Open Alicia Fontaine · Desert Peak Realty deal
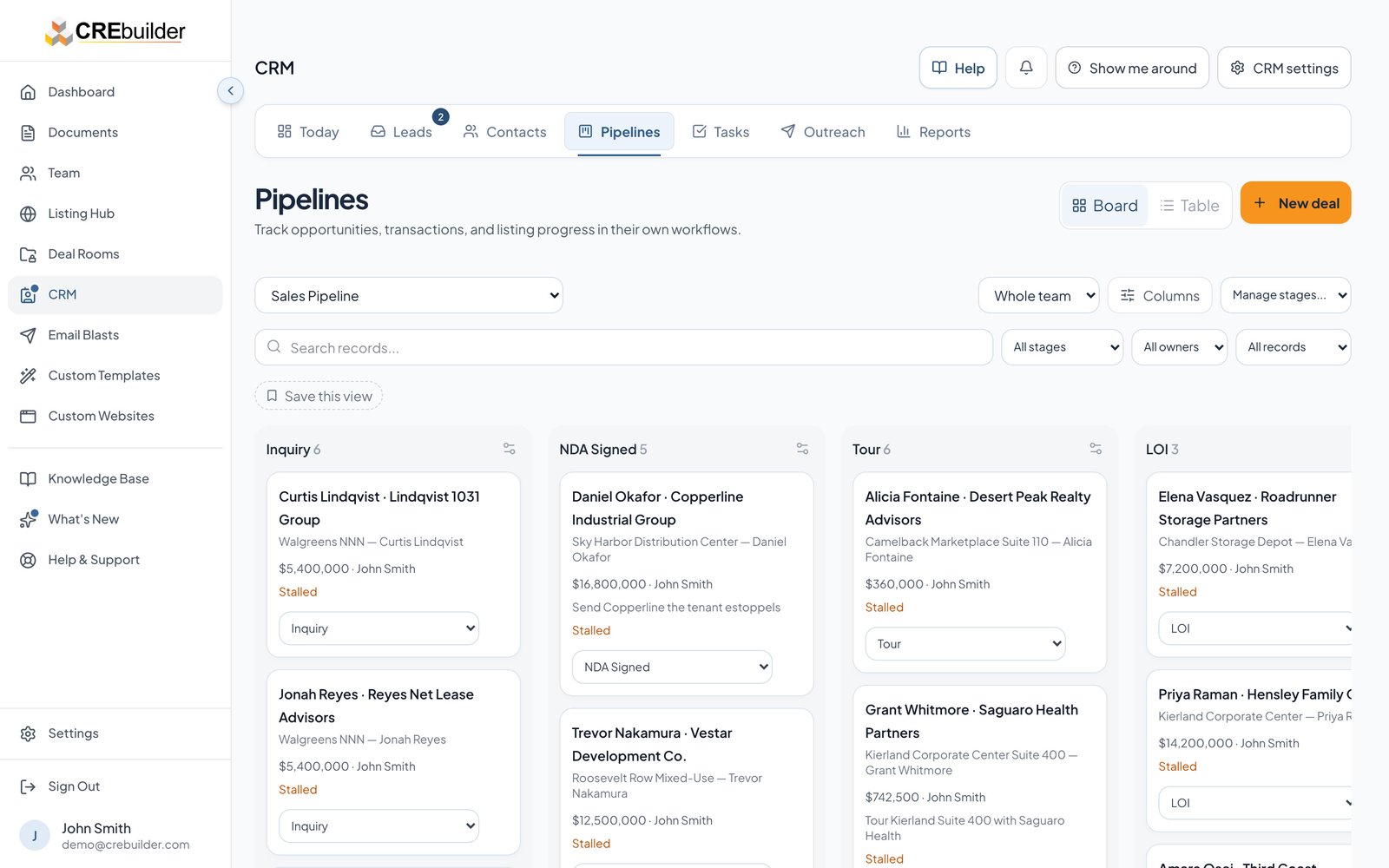Screen dimensions: 1389x868 coord(978,508)
